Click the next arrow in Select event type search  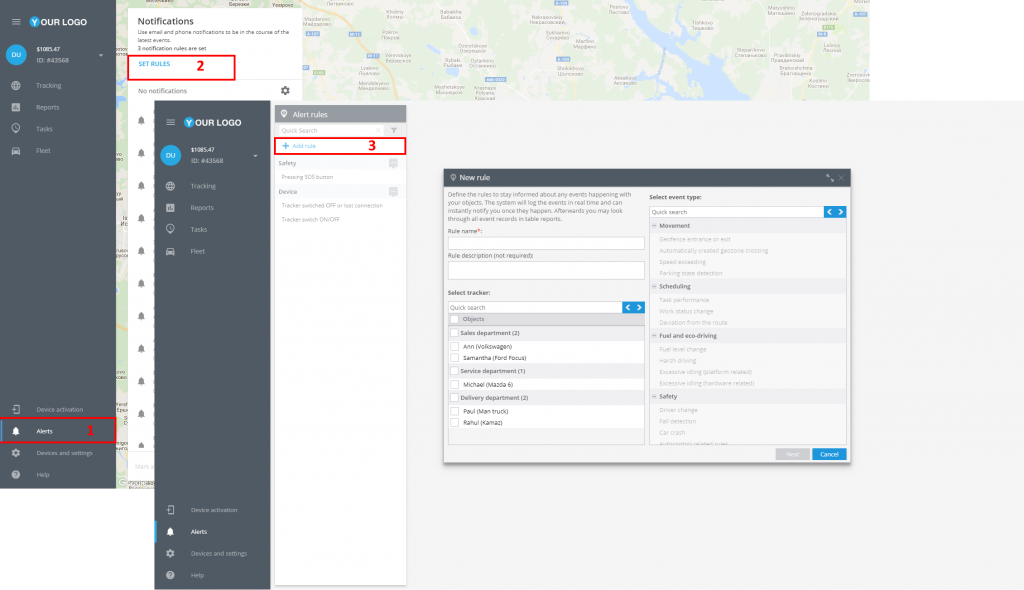click(841, 212)
